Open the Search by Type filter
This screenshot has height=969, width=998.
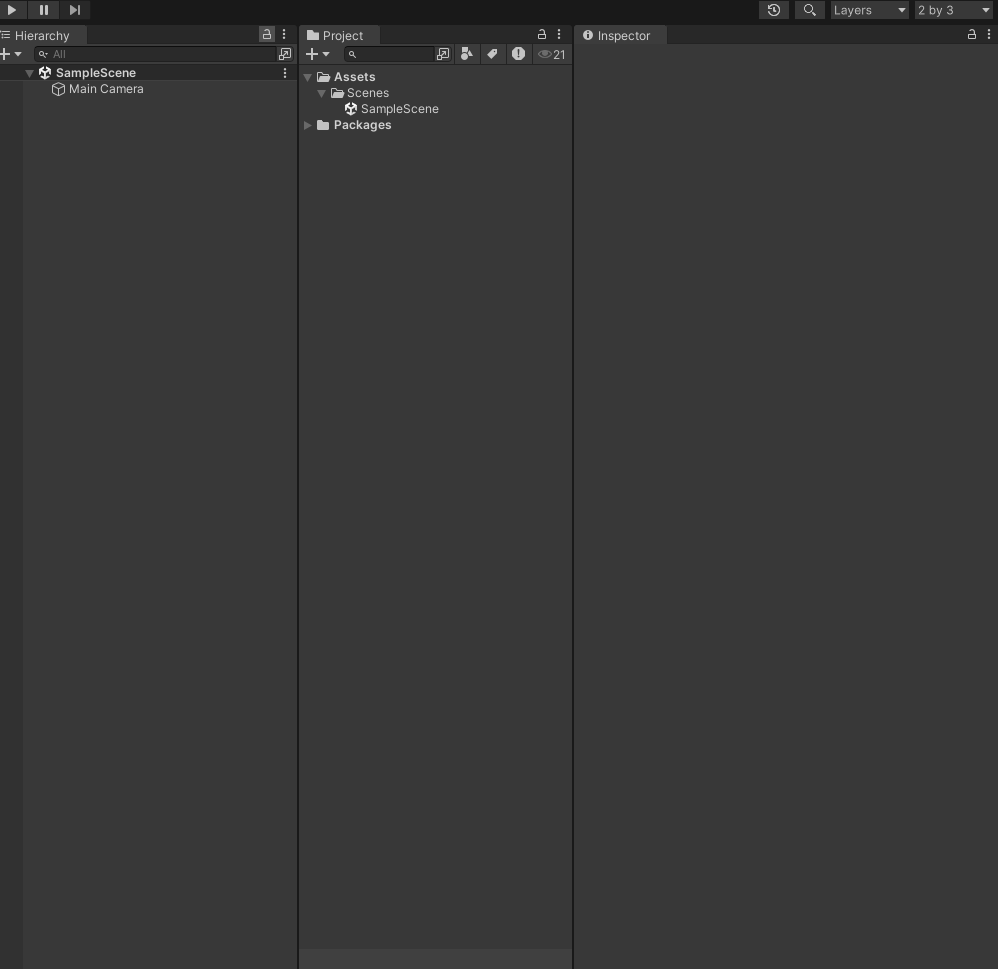click(467, 54)
